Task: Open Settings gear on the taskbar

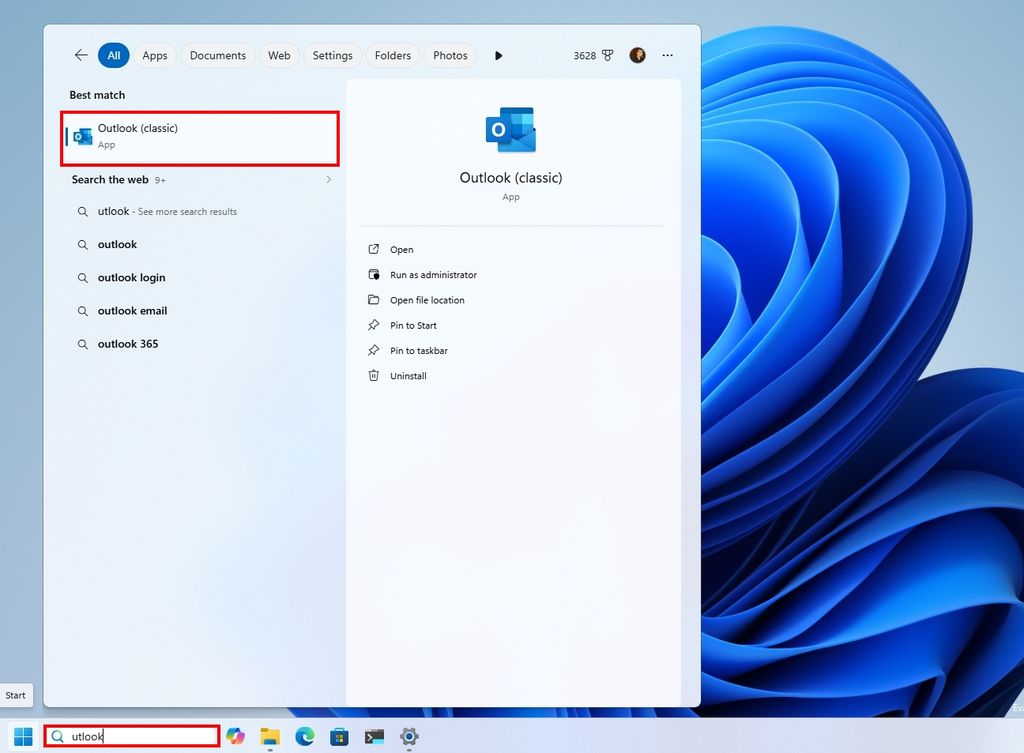Action: (x=409, y=737)
